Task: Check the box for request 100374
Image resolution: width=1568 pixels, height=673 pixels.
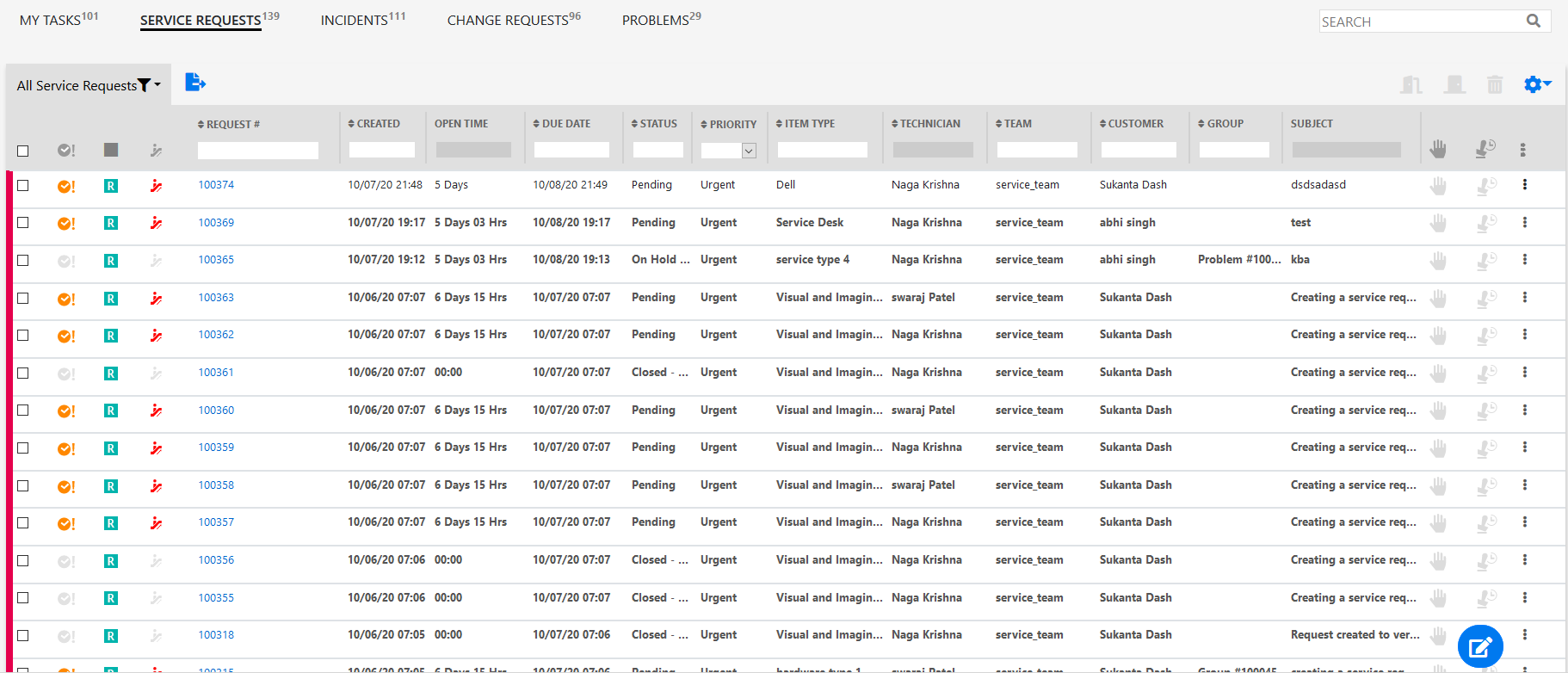Action: pyautogui.click(x=23, y=185)
